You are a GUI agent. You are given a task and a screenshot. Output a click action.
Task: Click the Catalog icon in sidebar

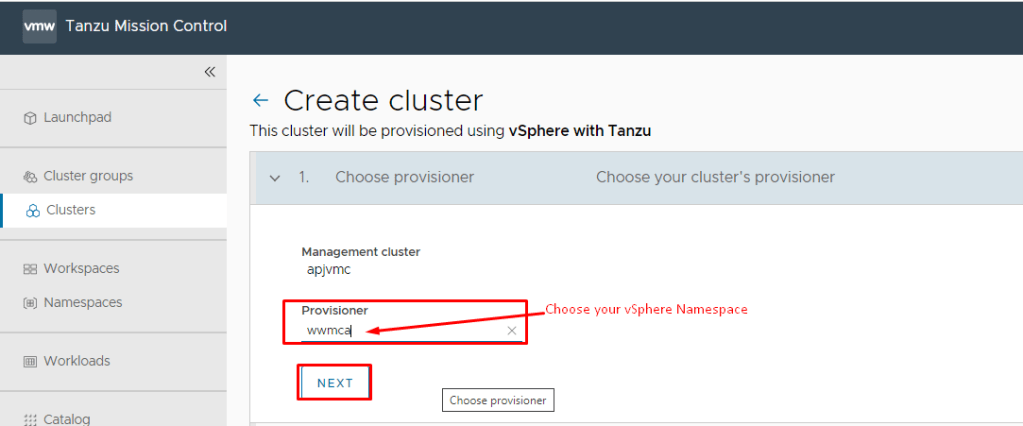click(30, 419)
